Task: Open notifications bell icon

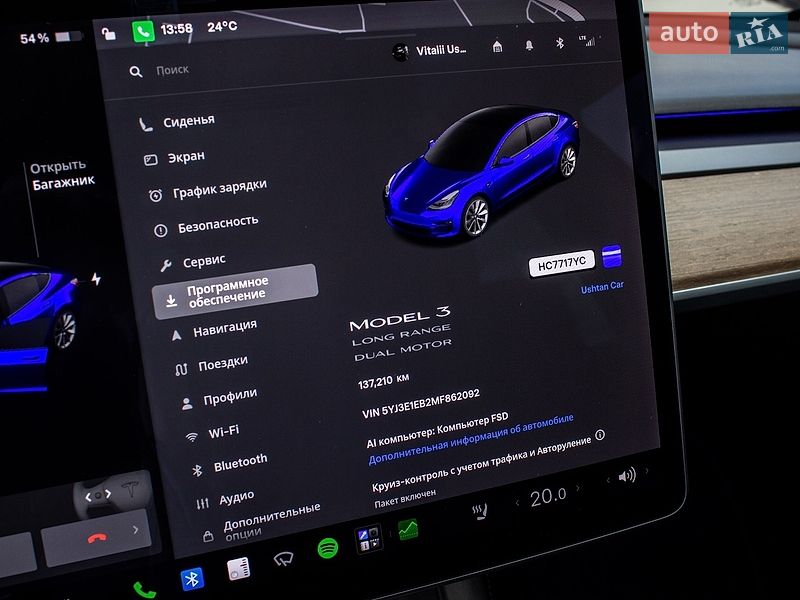Action: [x=529, y=45]
